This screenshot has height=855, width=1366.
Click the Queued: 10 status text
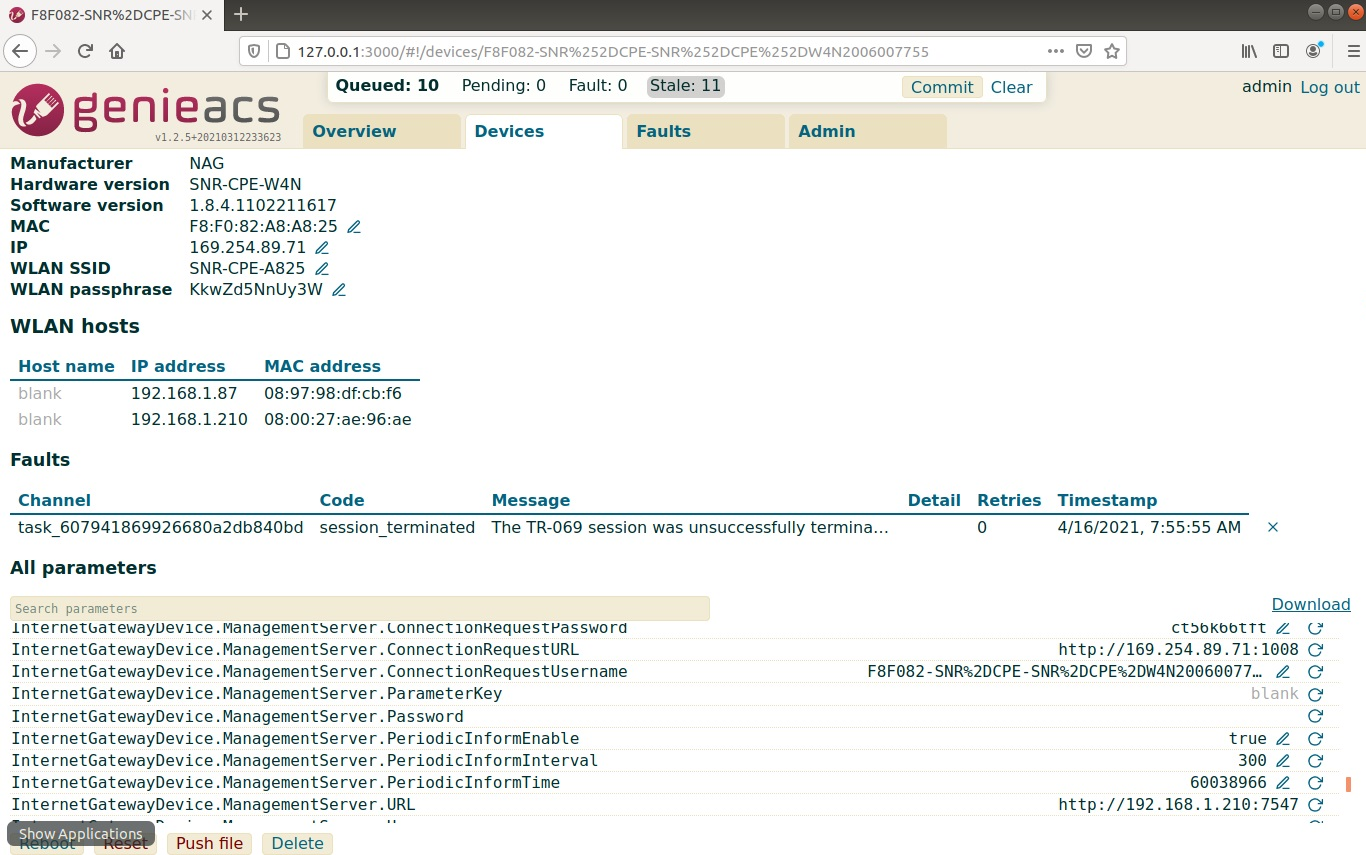click(387, 86)
